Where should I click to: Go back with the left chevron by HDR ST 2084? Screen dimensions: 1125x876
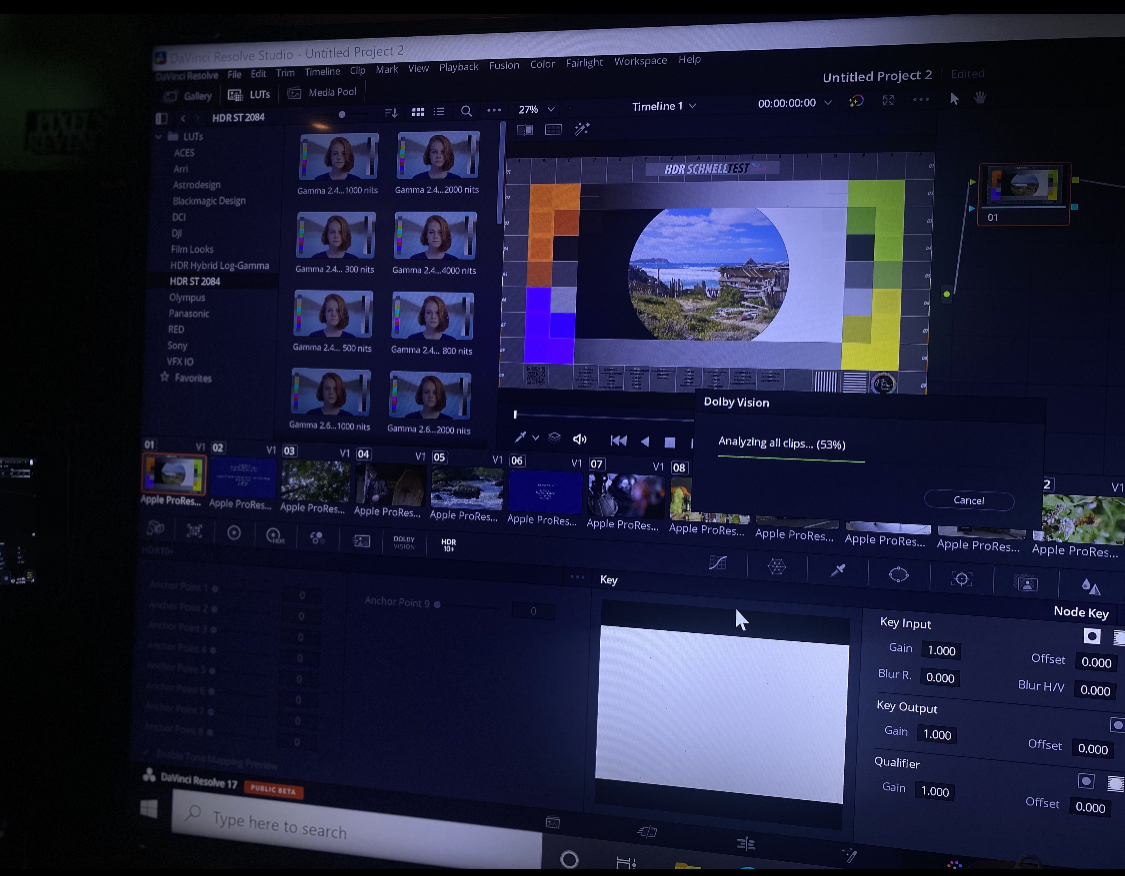point(183,118)
